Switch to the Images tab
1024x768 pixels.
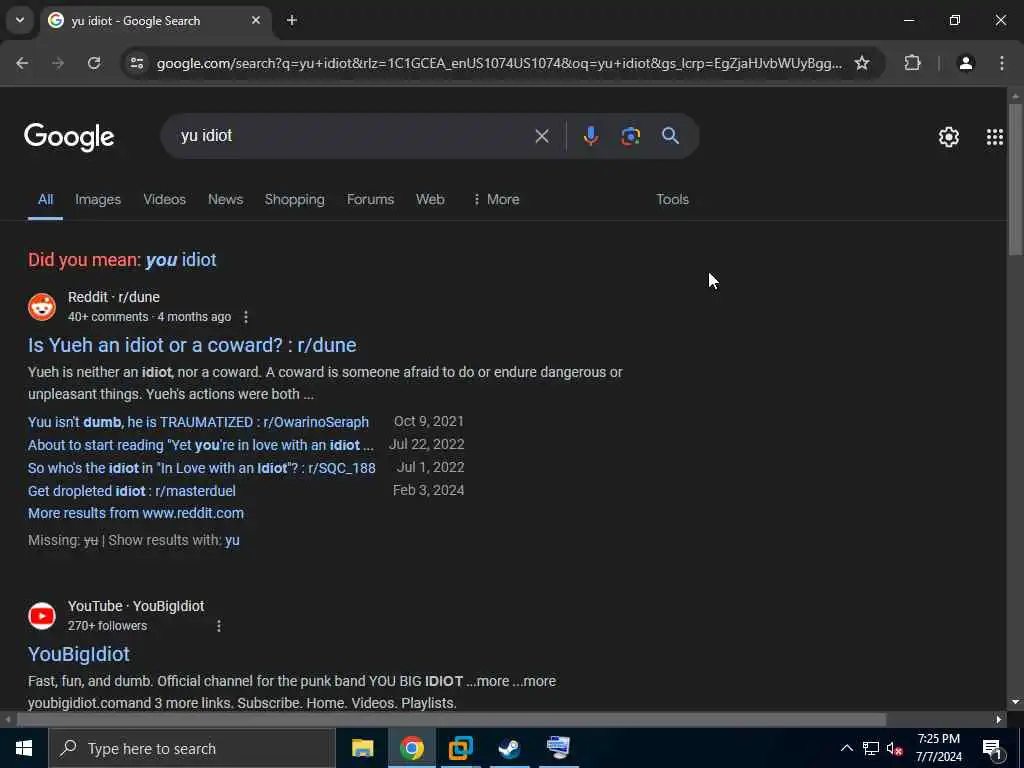tap(98, 199)
